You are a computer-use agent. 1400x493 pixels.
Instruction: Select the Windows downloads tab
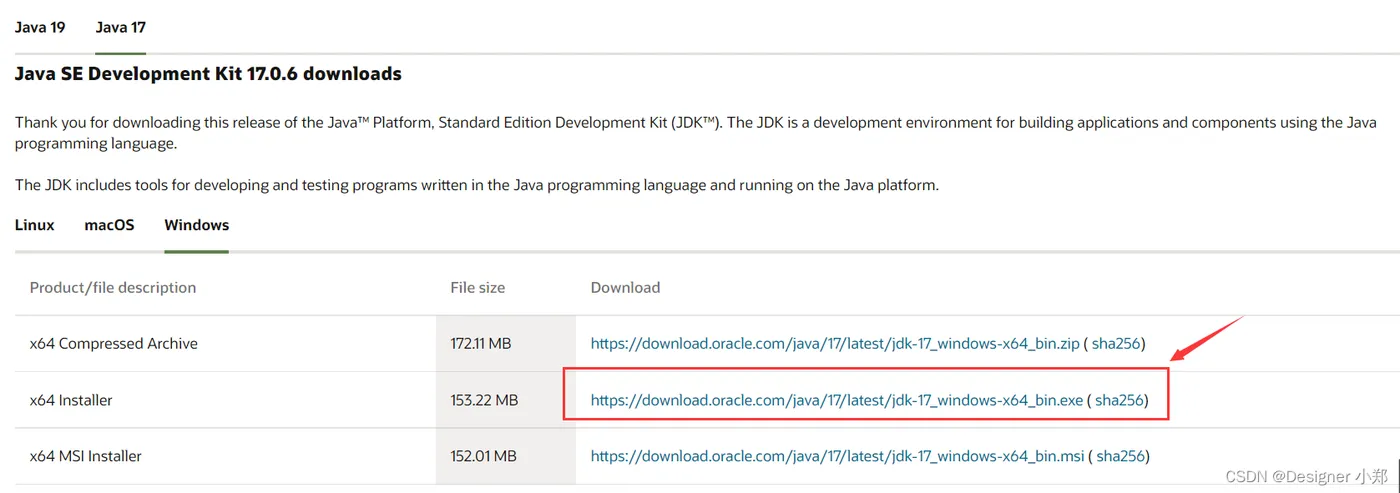pos(197,225)
